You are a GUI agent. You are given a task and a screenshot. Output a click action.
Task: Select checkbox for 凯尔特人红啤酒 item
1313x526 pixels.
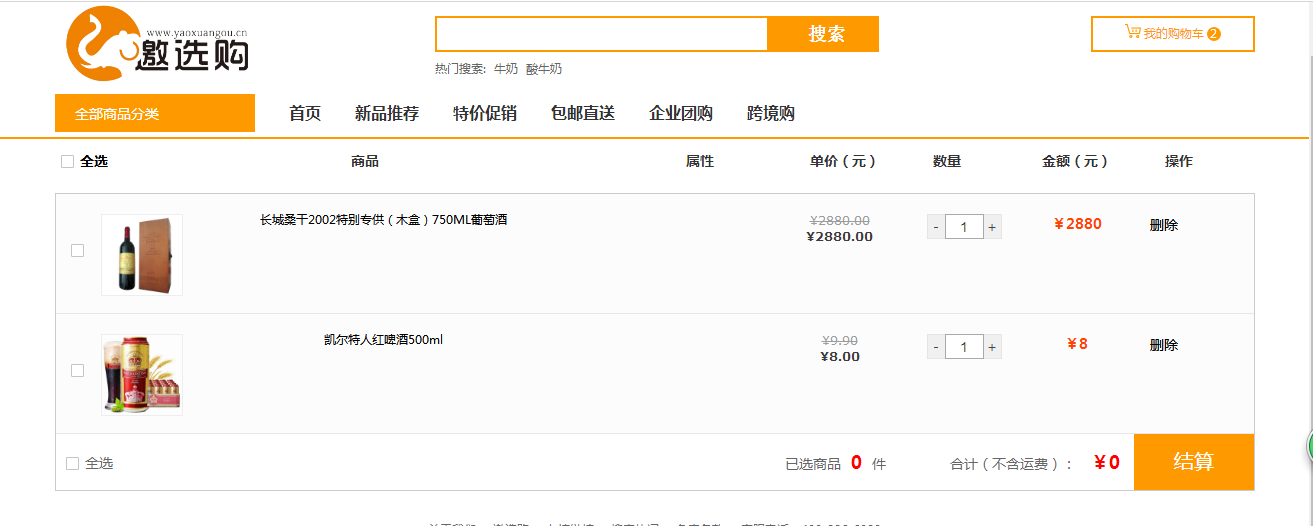click(77, 370)
